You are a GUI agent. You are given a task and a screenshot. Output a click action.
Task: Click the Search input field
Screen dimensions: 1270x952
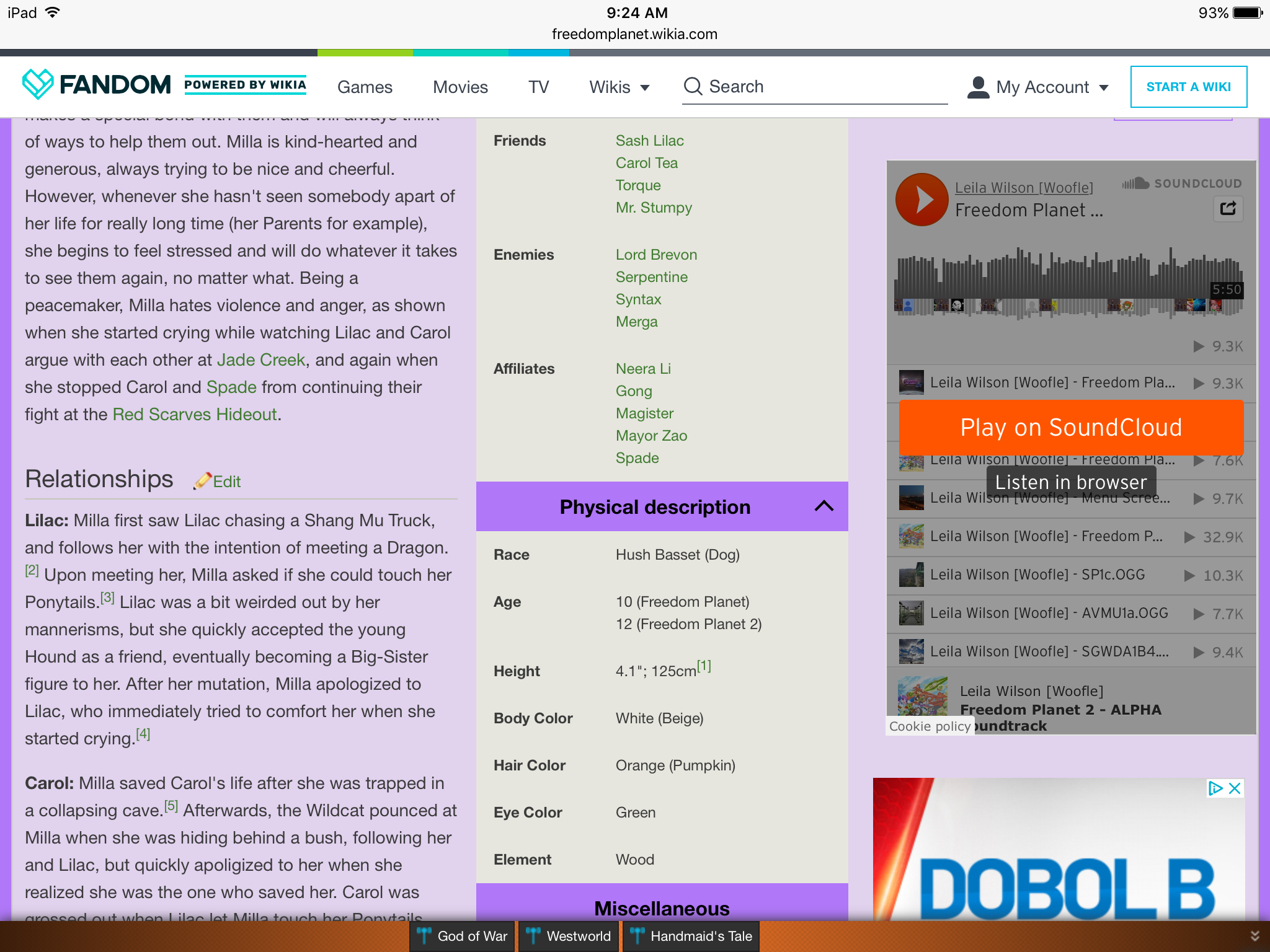[x=815, y=87]
